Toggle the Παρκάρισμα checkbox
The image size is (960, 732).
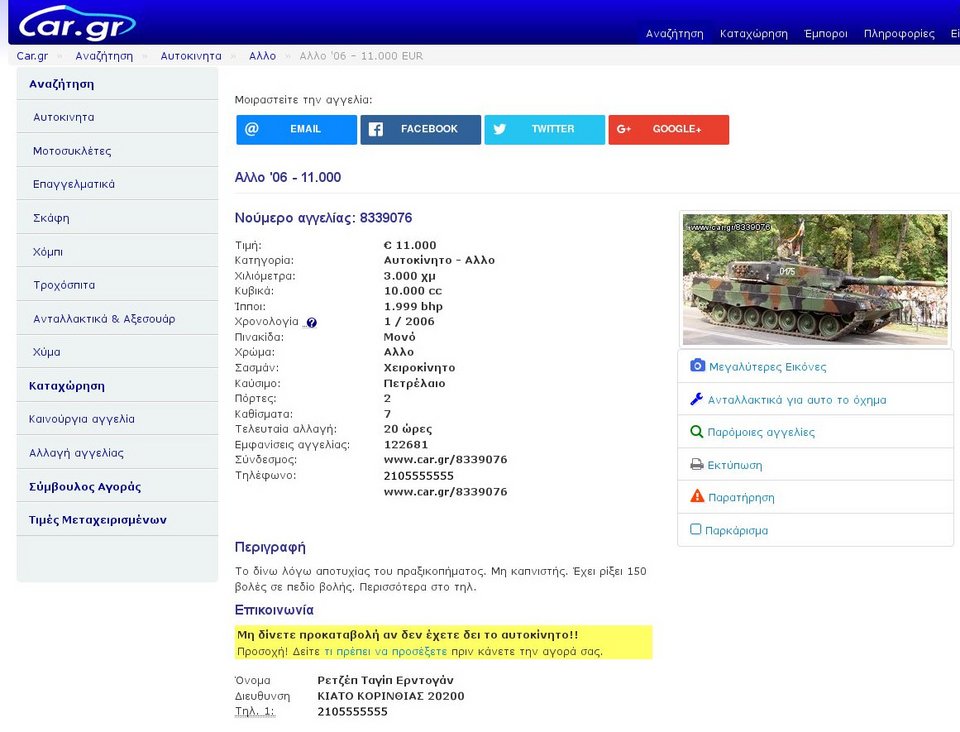point(695,530)
